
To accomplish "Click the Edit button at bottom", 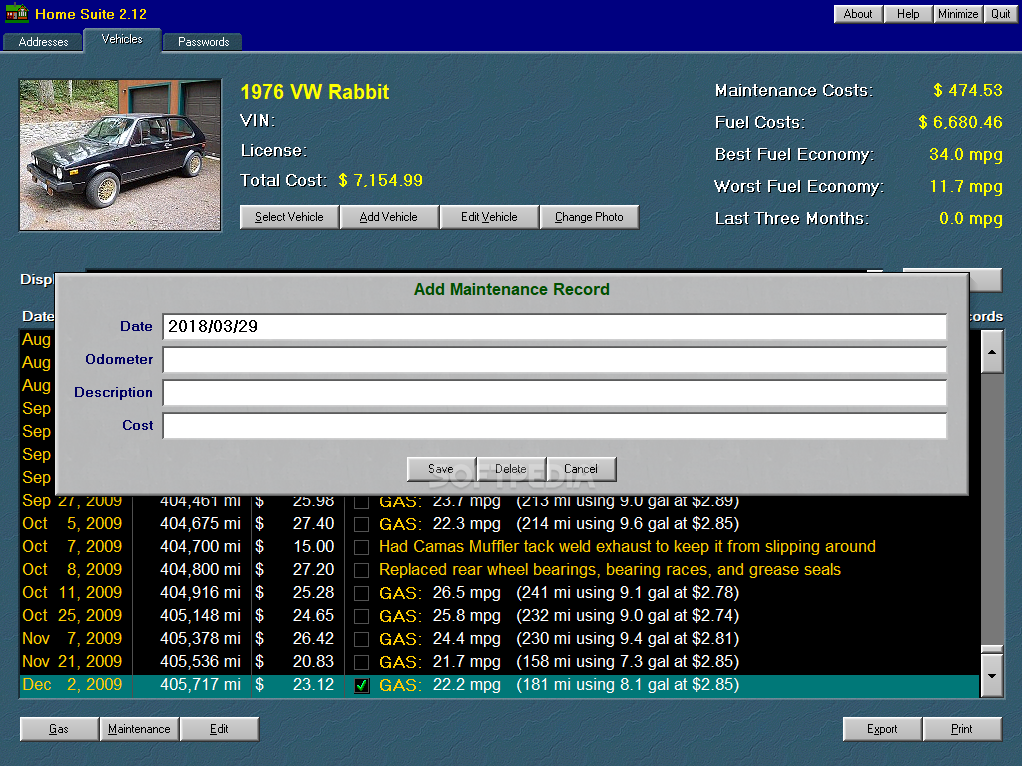I will (219, 729).
